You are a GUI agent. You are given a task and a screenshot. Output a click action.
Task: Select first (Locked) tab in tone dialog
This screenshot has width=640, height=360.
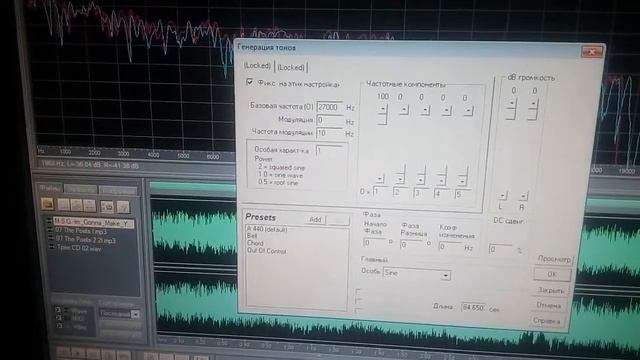257,65
